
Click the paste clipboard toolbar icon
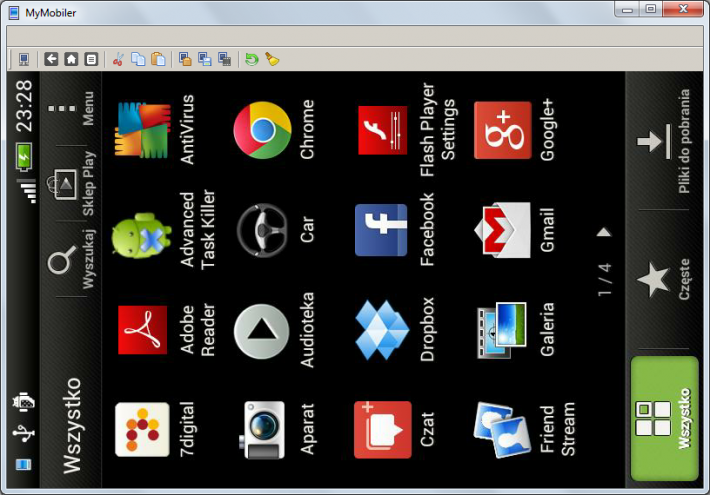pyautogui.click(x=158, y=59)
